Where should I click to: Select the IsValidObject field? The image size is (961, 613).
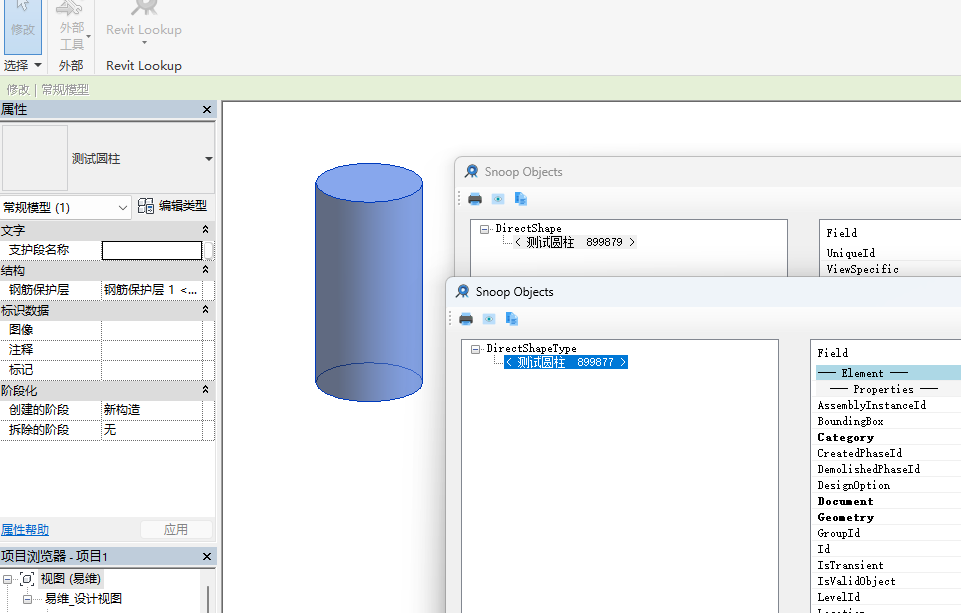click(856, 581)
